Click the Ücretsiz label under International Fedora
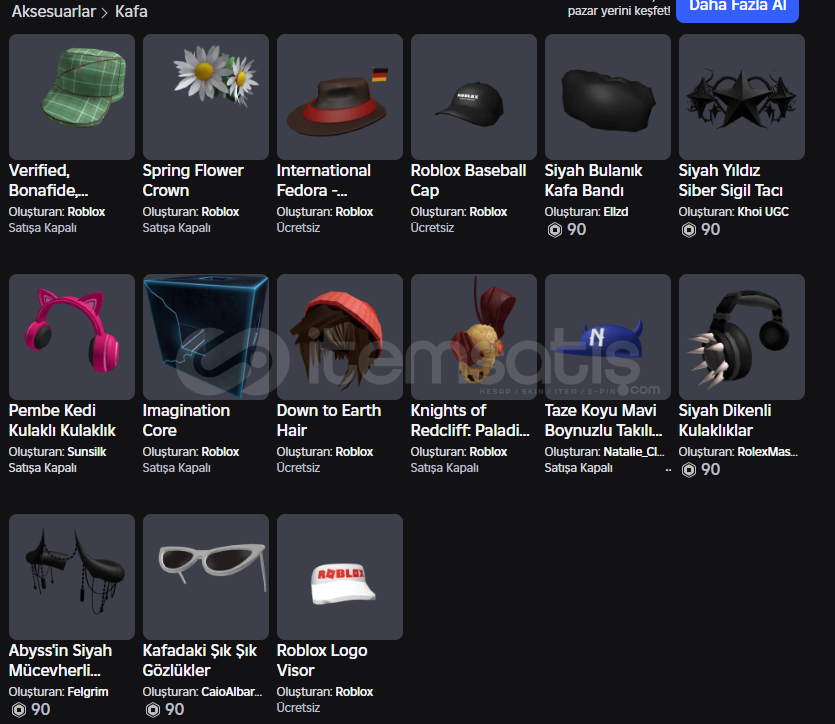Screen dimensions: 835x724 click(298, 228)
